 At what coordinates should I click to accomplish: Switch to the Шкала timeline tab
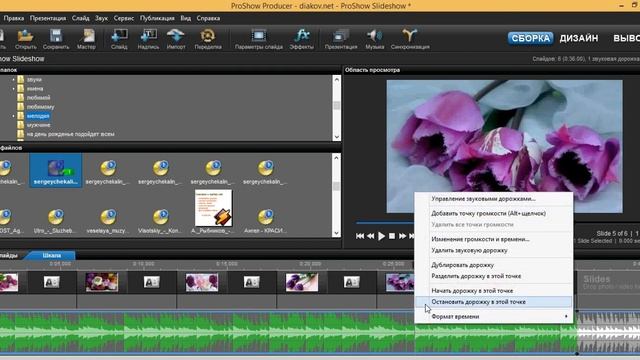pos(51,256)
